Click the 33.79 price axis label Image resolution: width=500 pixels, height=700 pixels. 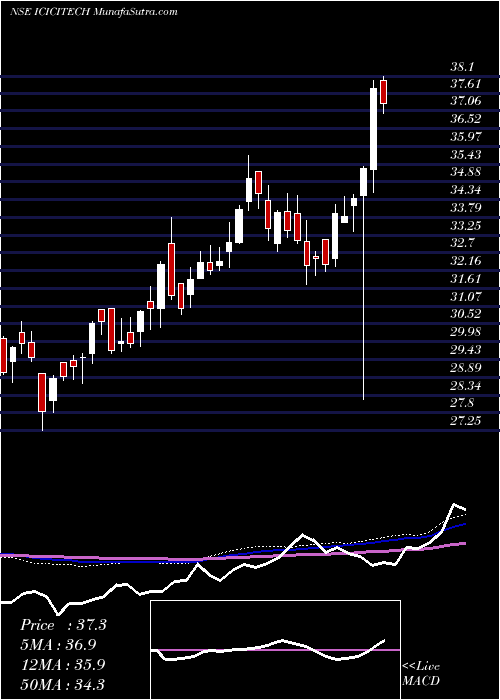click(466, 208)
